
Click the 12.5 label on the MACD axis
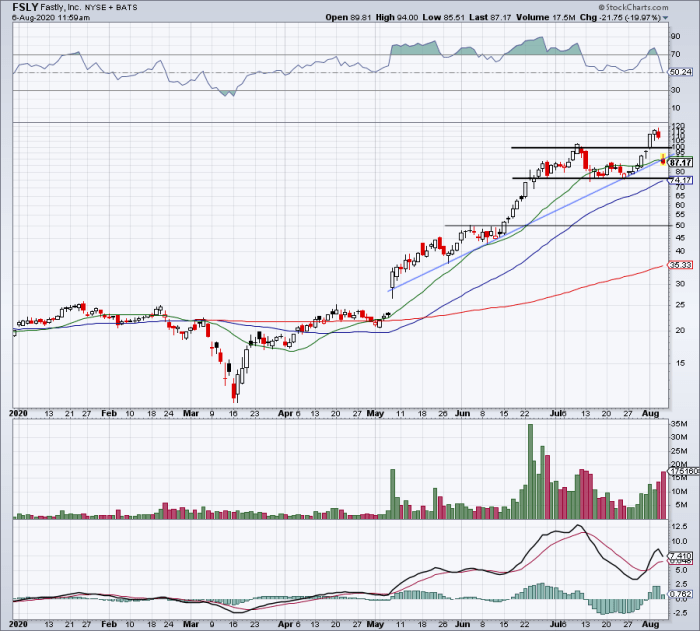679,527
